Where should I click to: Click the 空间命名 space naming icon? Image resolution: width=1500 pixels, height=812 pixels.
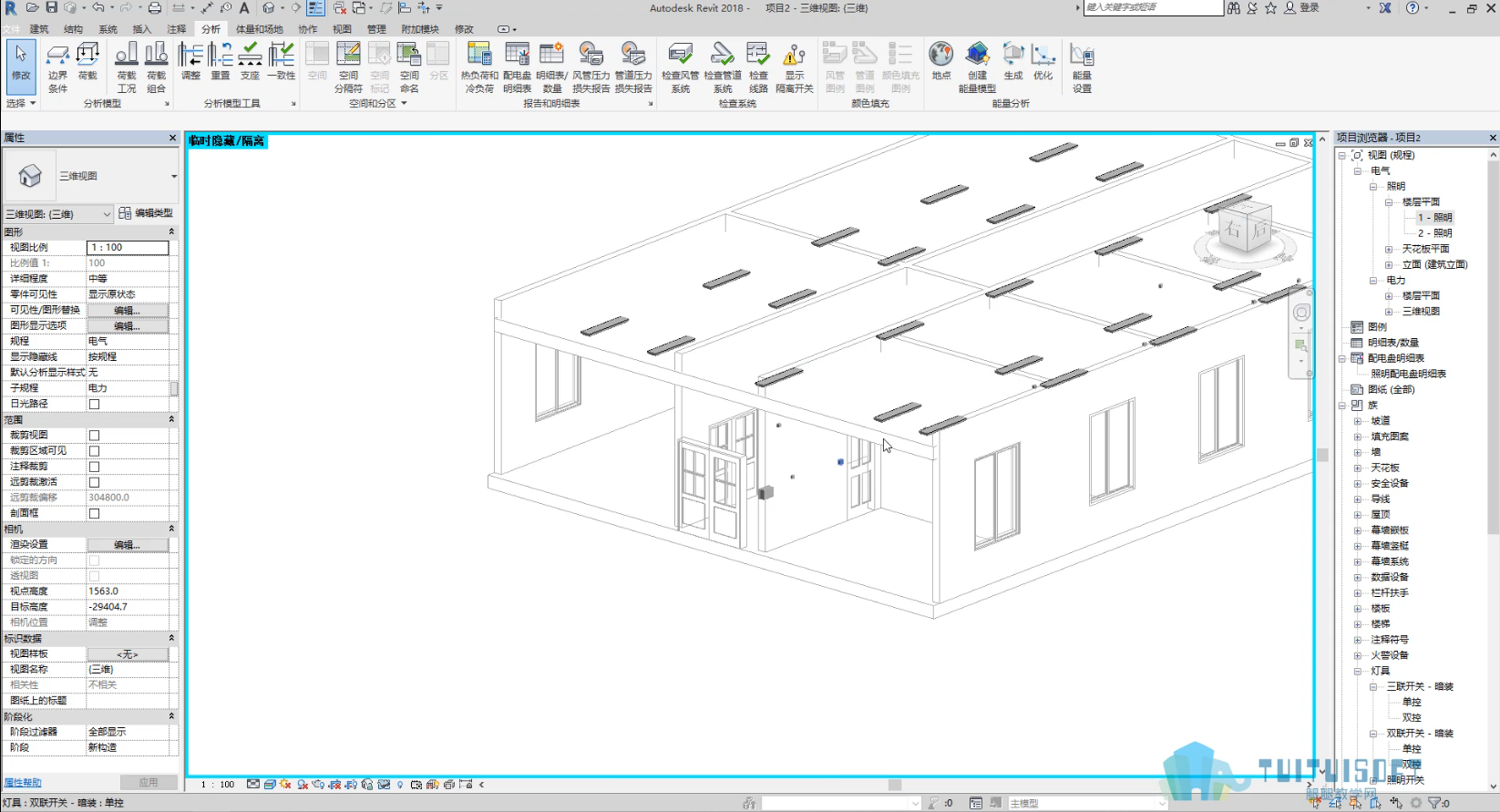pos(409,67)
